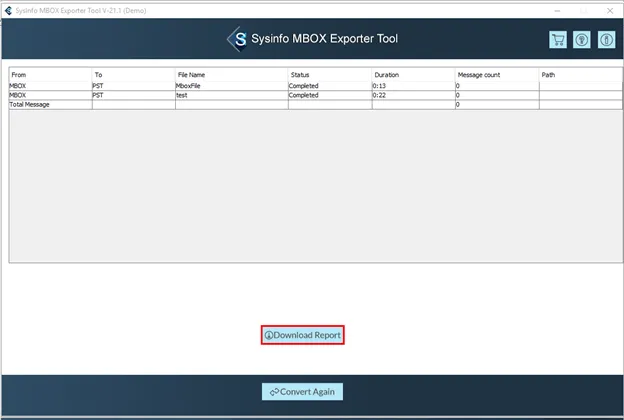This screenshot has height=420, width=624.
Task: Click the 0:13 duration cell
Action: coord(413,86)
